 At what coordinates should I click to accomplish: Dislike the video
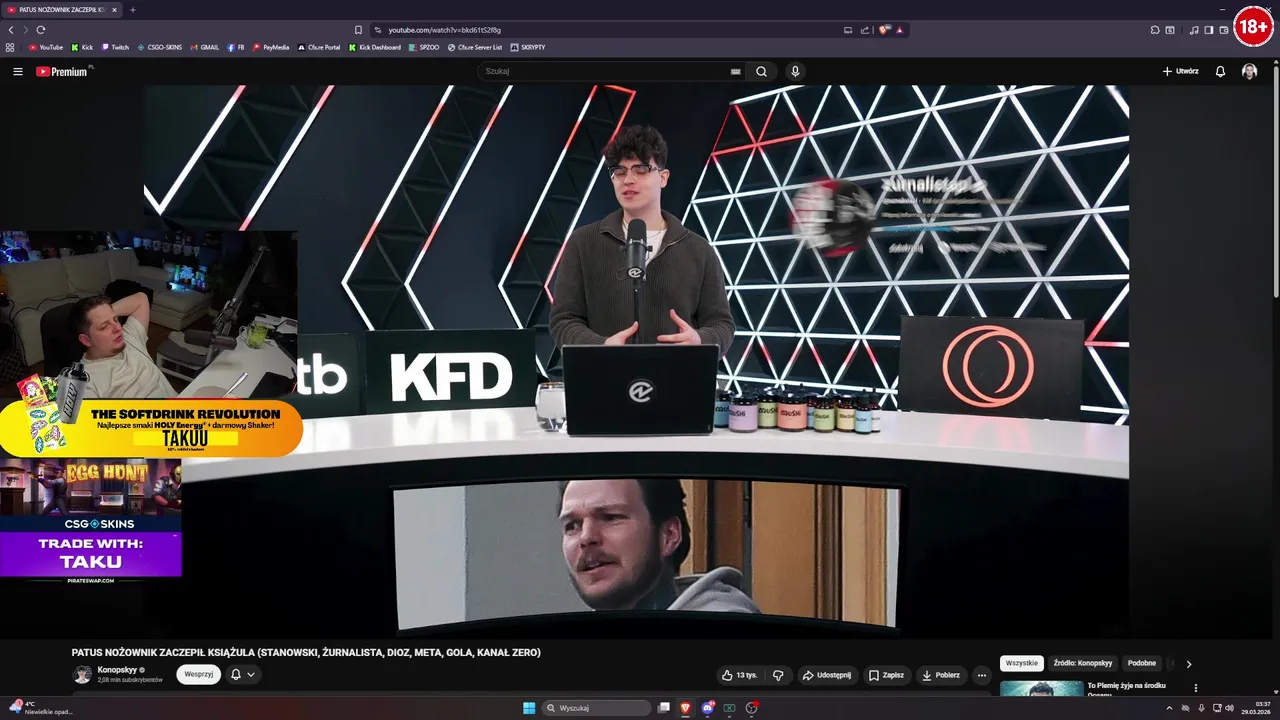778,675
